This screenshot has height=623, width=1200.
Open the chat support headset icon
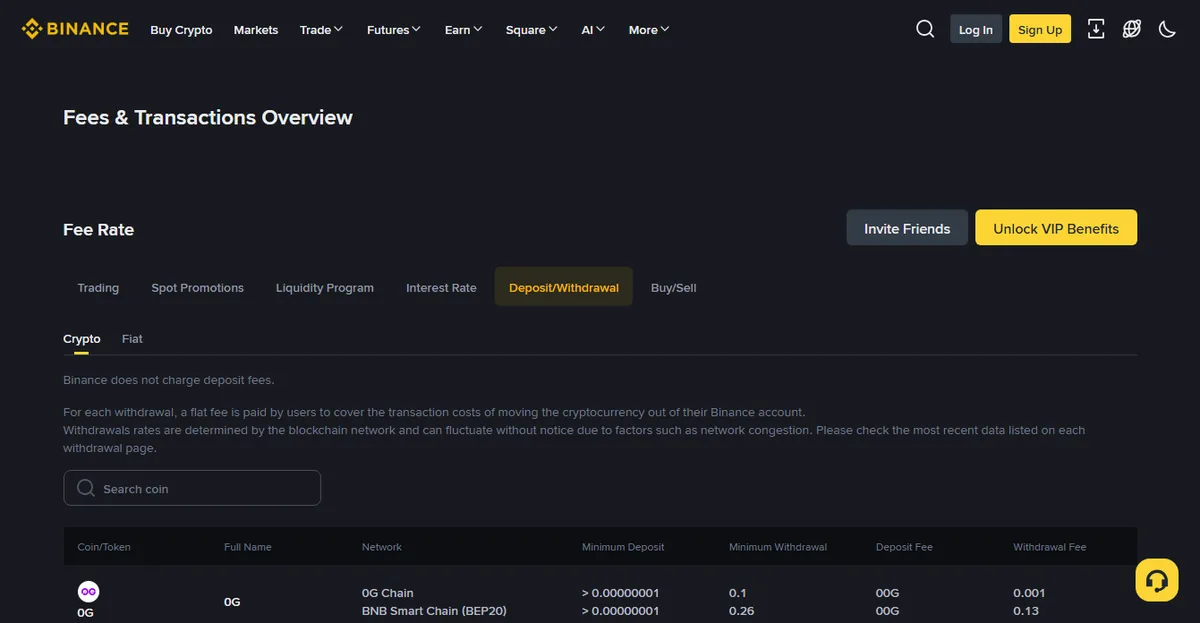1157,580
